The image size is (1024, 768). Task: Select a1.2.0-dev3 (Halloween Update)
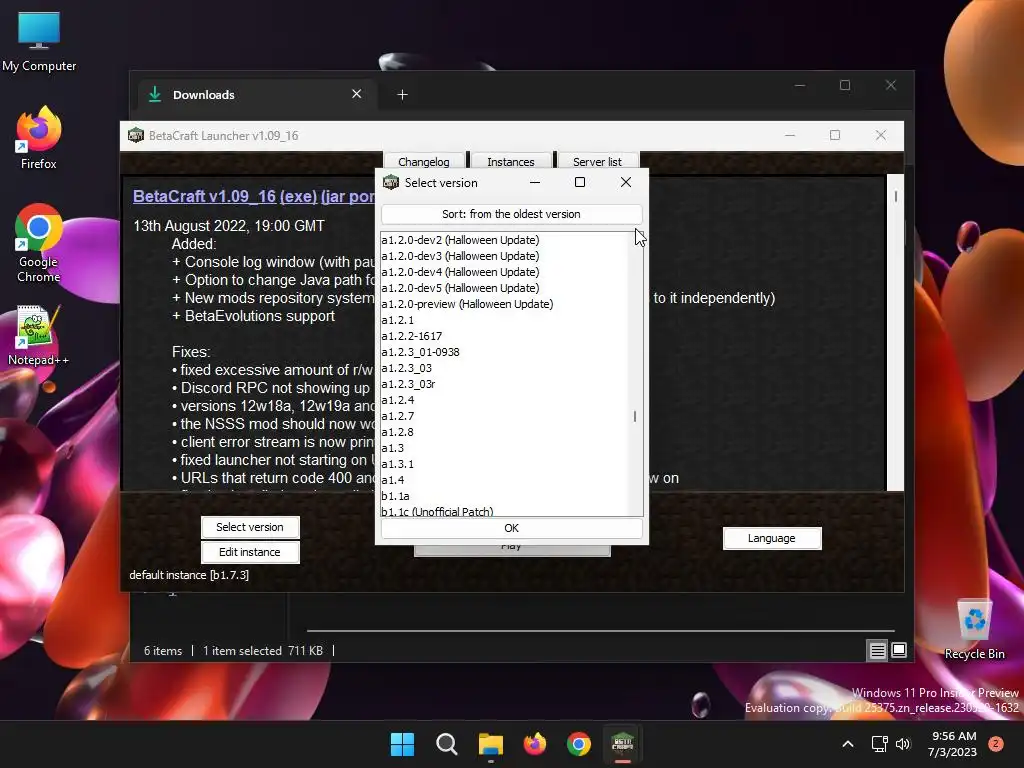point(505,256)
